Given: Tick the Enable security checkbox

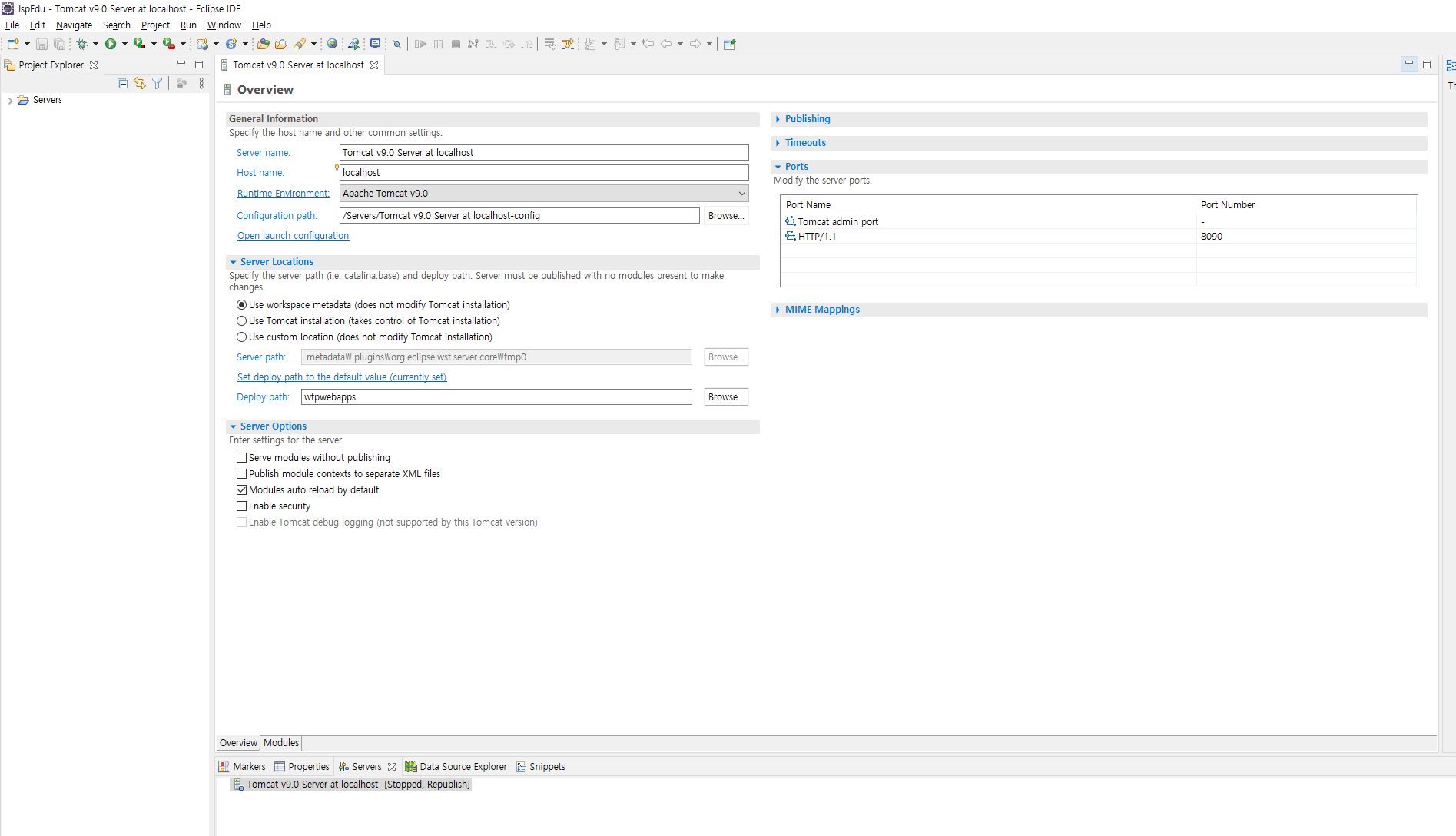Looking at the screenshot, I should coord(242,506).
